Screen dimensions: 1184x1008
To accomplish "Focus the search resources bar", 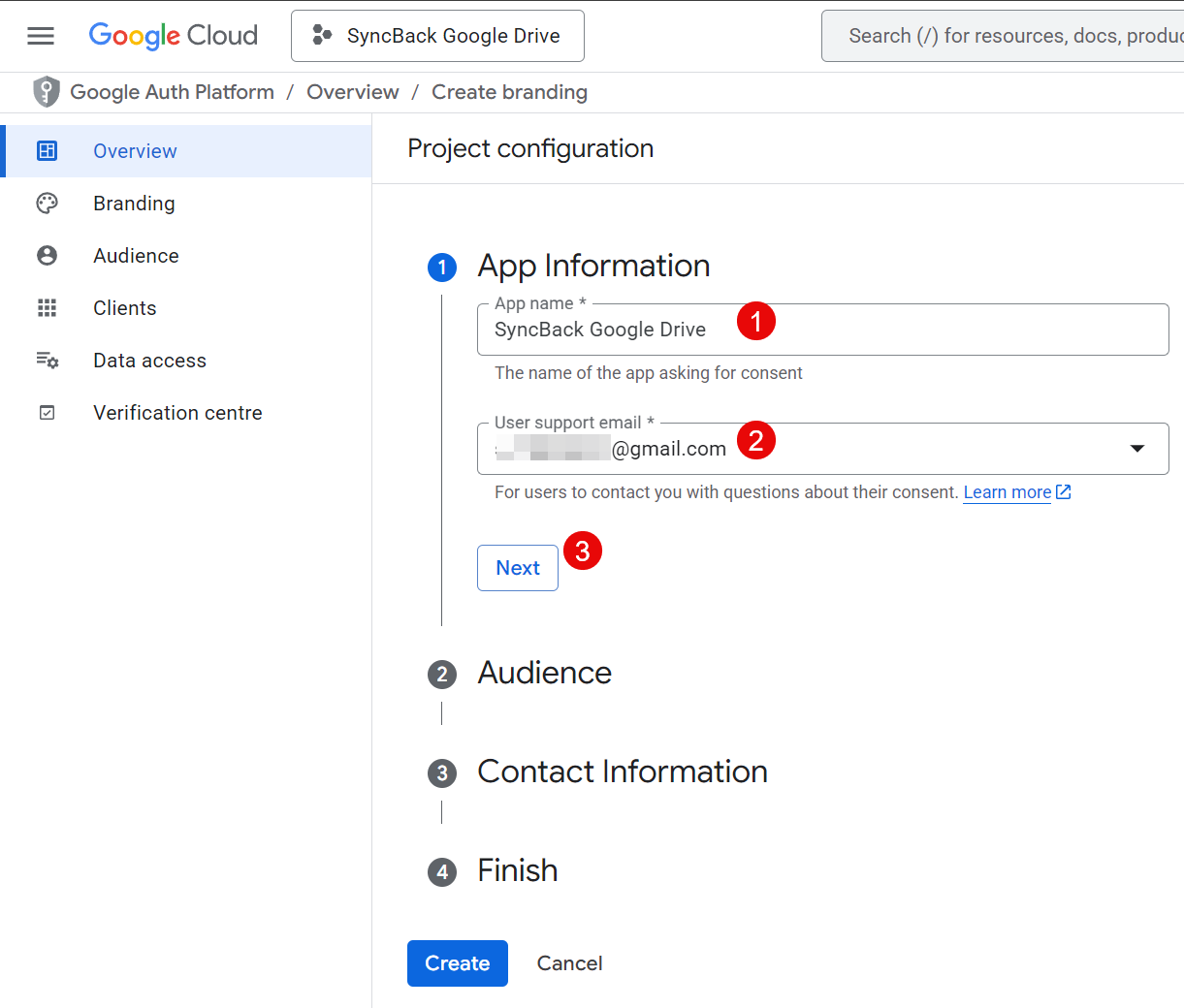I will coord(1003,36).
